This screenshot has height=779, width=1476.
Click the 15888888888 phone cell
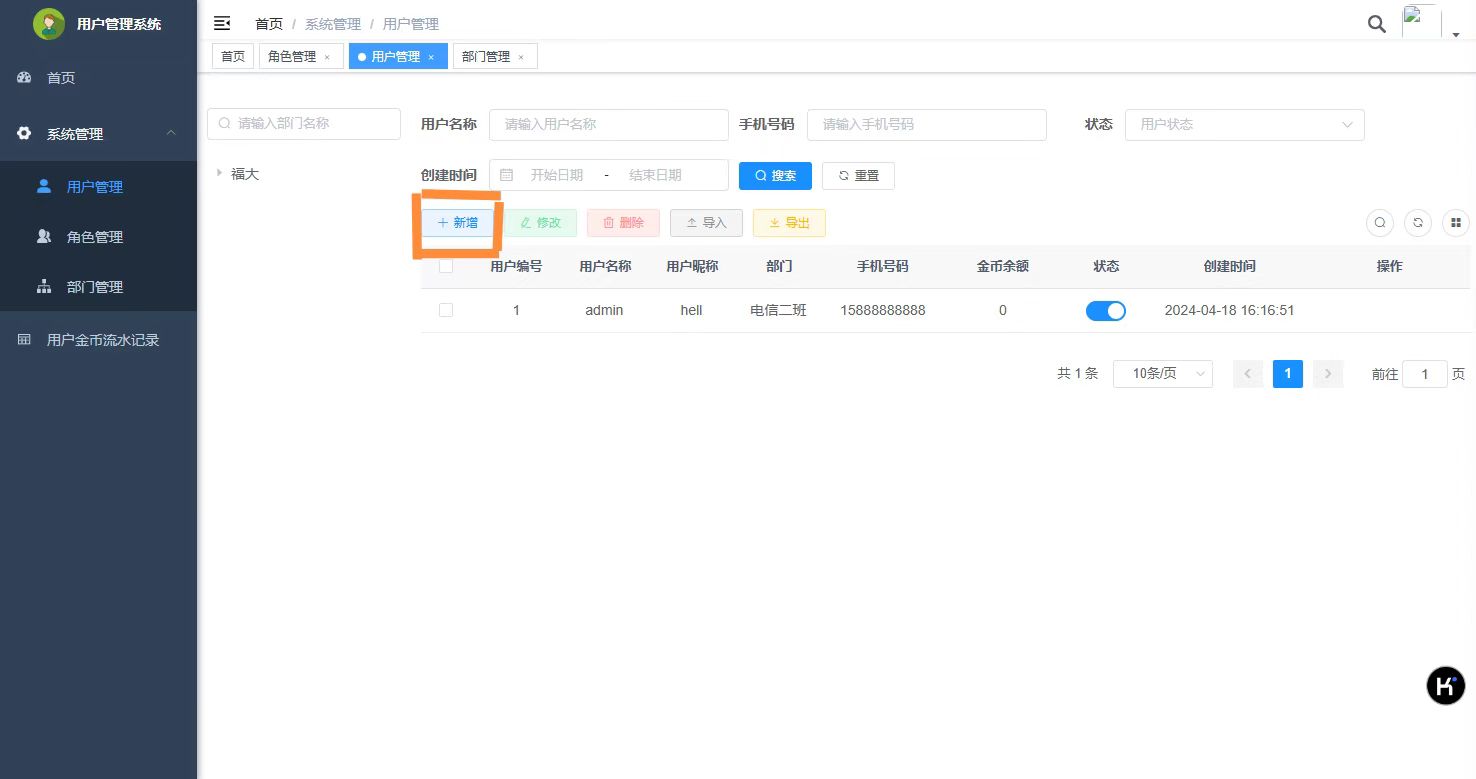[883, 311]
